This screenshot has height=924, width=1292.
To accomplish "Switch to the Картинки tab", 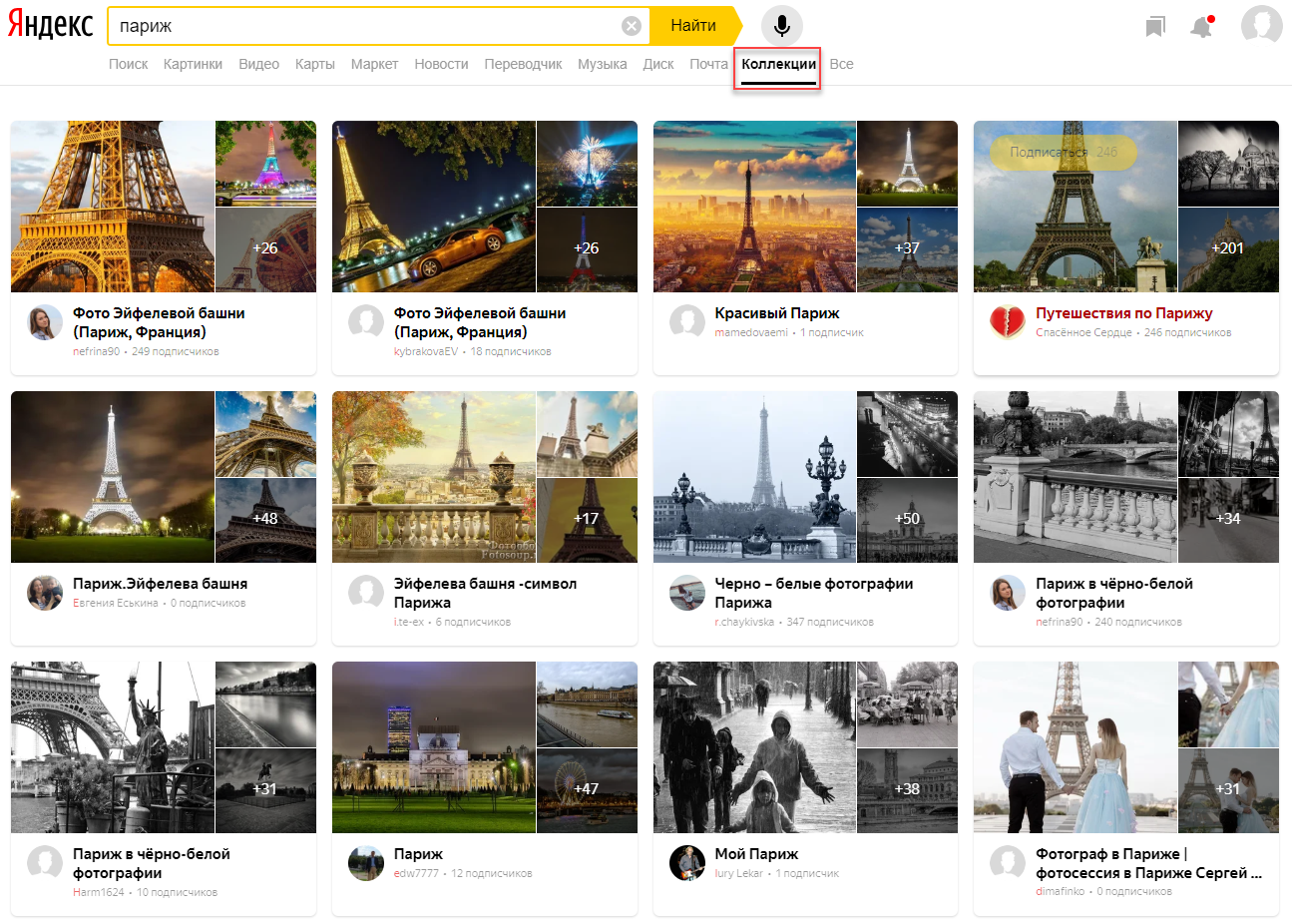I will pos(193,64).
